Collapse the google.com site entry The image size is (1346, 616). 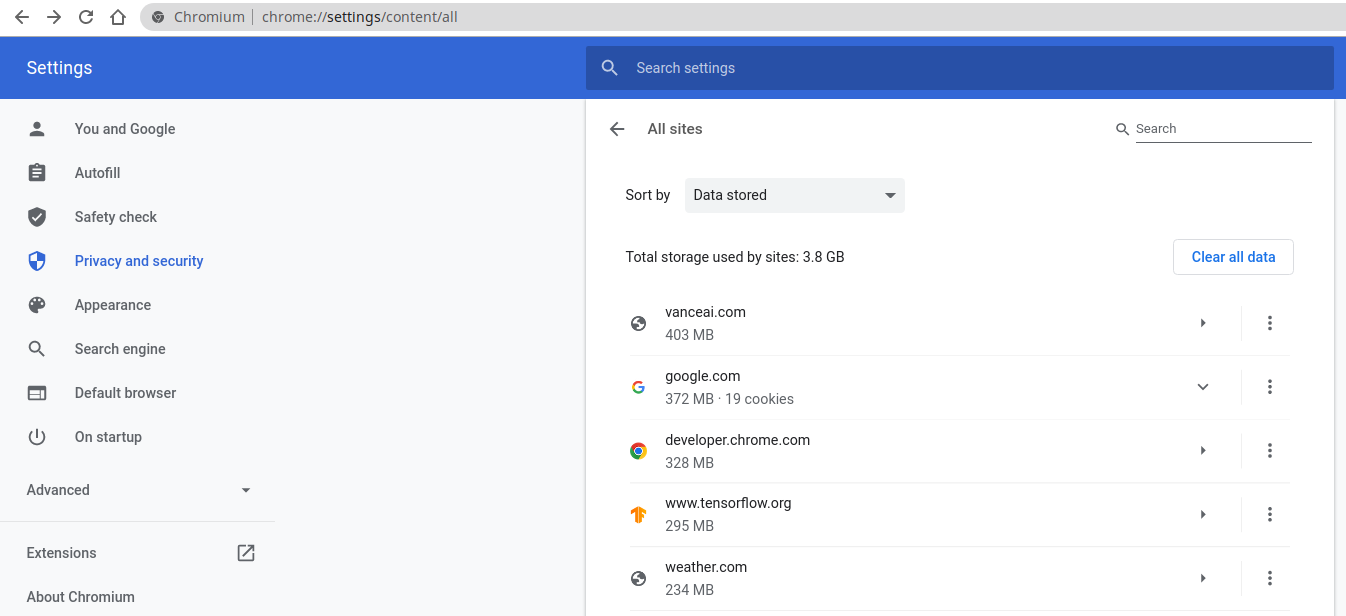point(1203,387)
